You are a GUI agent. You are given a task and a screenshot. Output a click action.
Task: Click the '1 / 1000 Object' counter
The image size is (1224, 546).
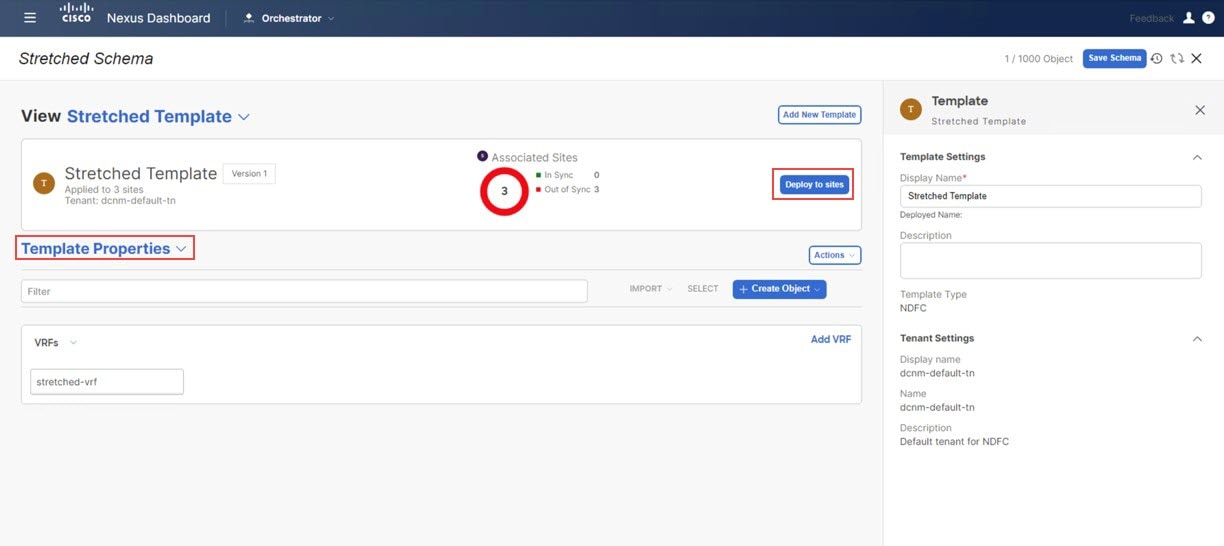1038,59
